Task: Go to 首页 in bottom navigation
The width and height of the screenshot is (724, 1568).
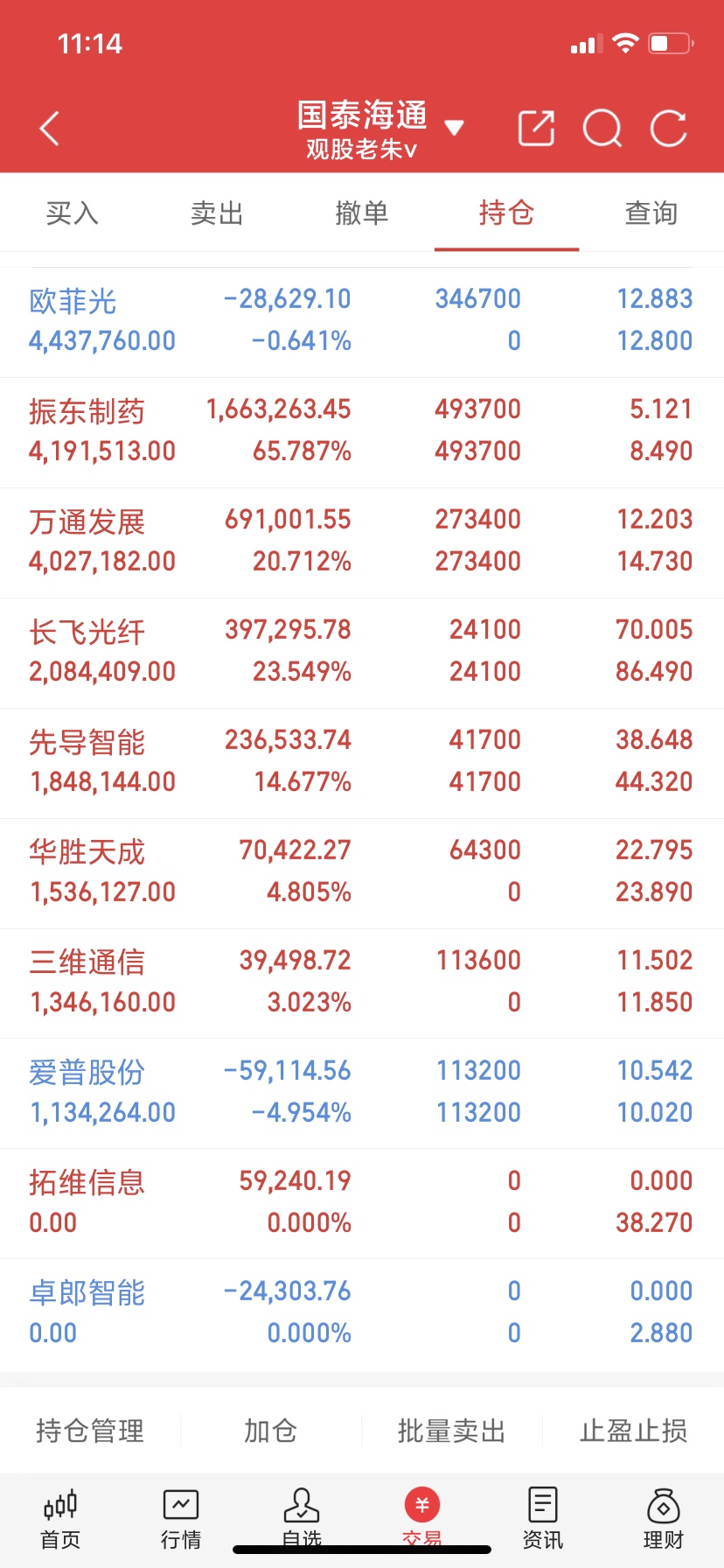Action: [x=60, y=1520]
